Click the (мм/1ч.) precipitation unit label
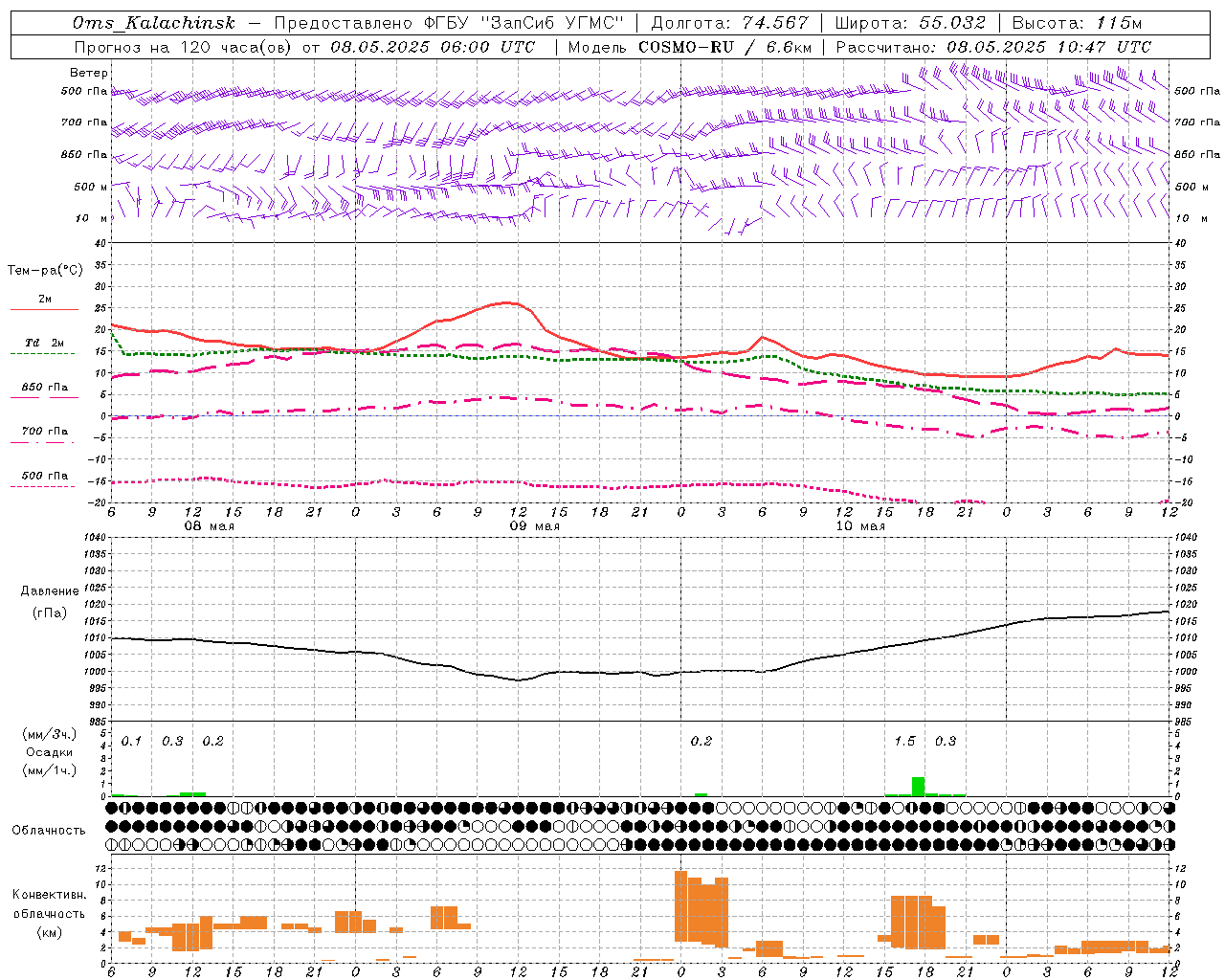This screenshot has height=980, width=1225. pos(50,770)
